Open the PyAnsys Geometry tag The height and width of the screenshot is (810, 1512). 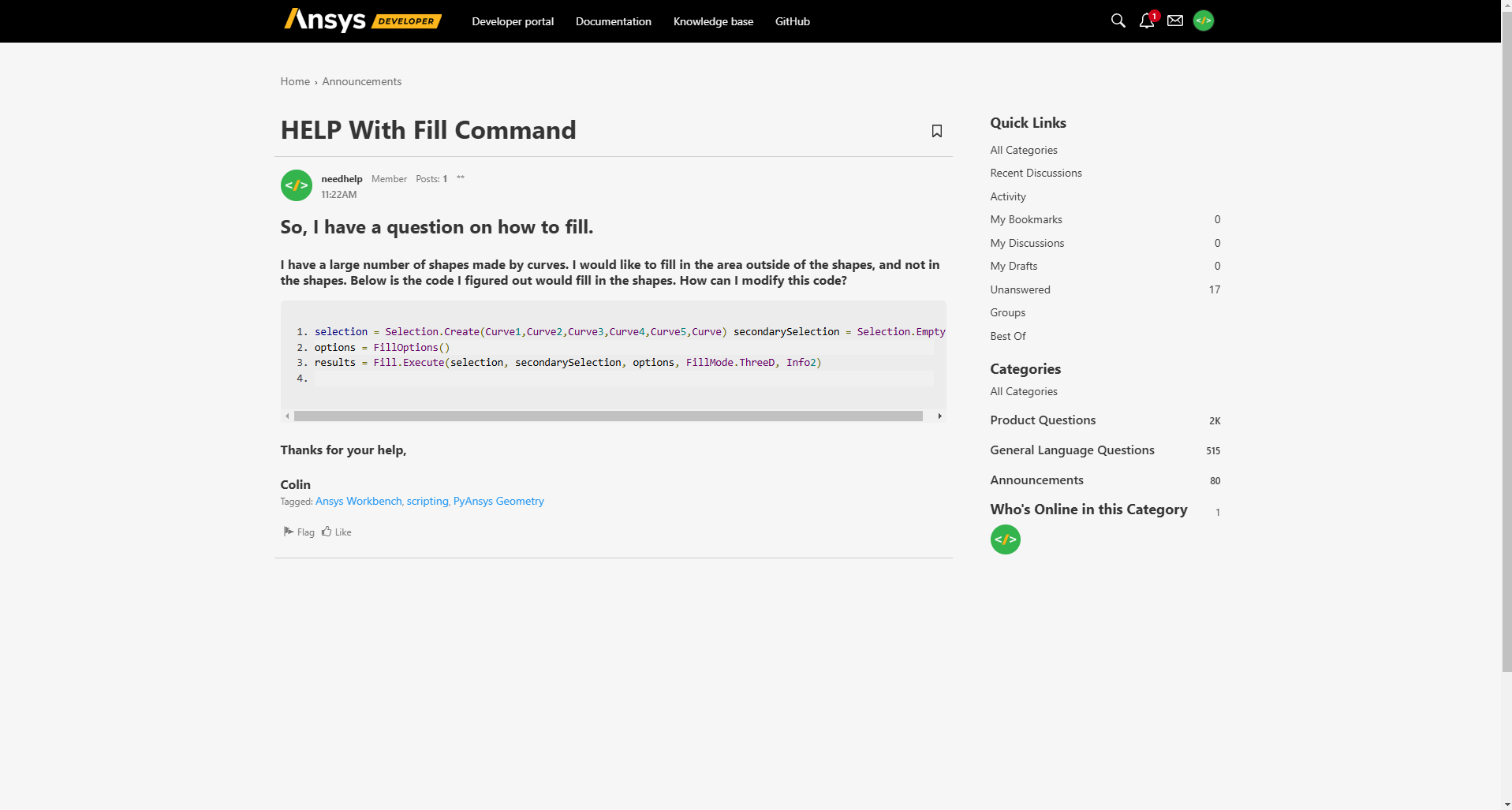point(498,502)
